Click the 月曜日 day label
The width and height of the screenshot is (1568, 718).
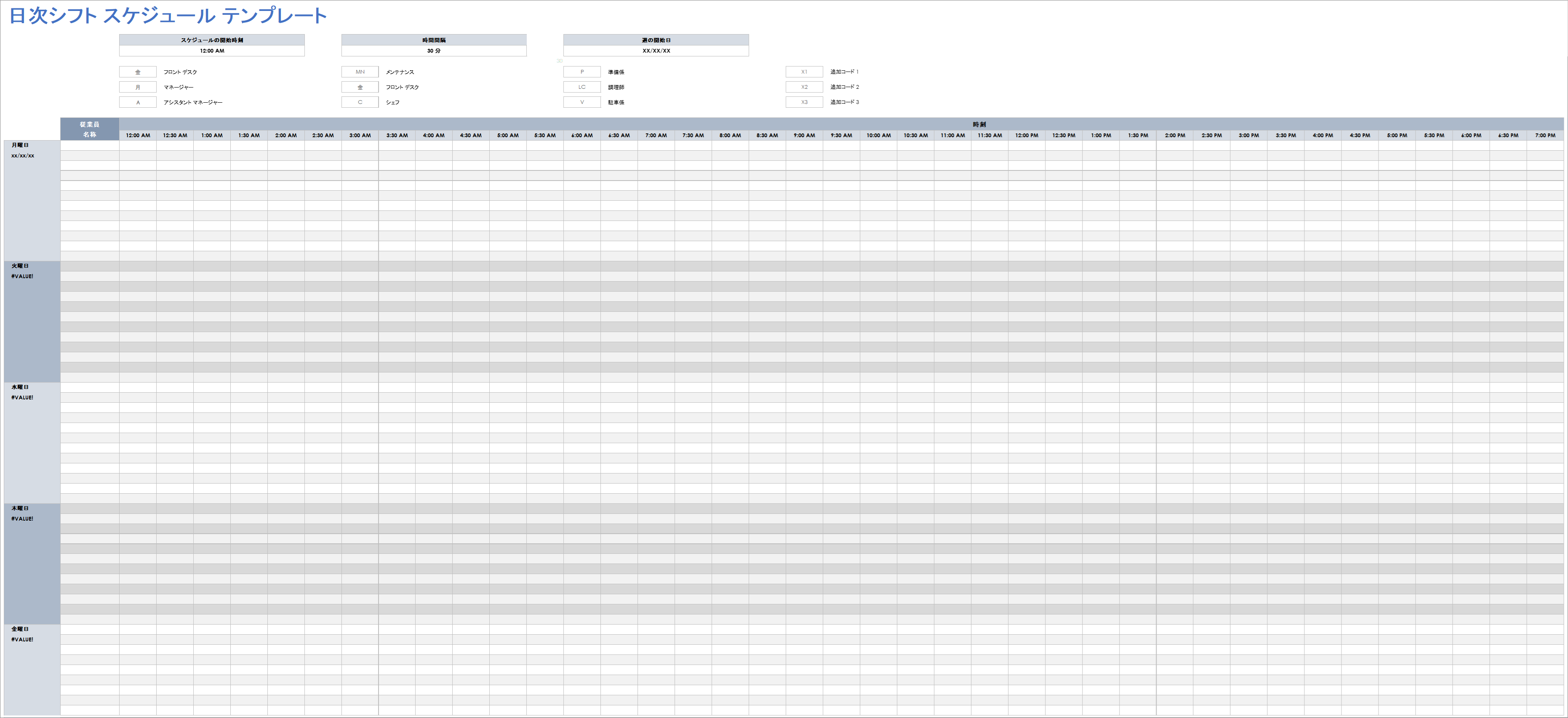(x=20, y=146)
